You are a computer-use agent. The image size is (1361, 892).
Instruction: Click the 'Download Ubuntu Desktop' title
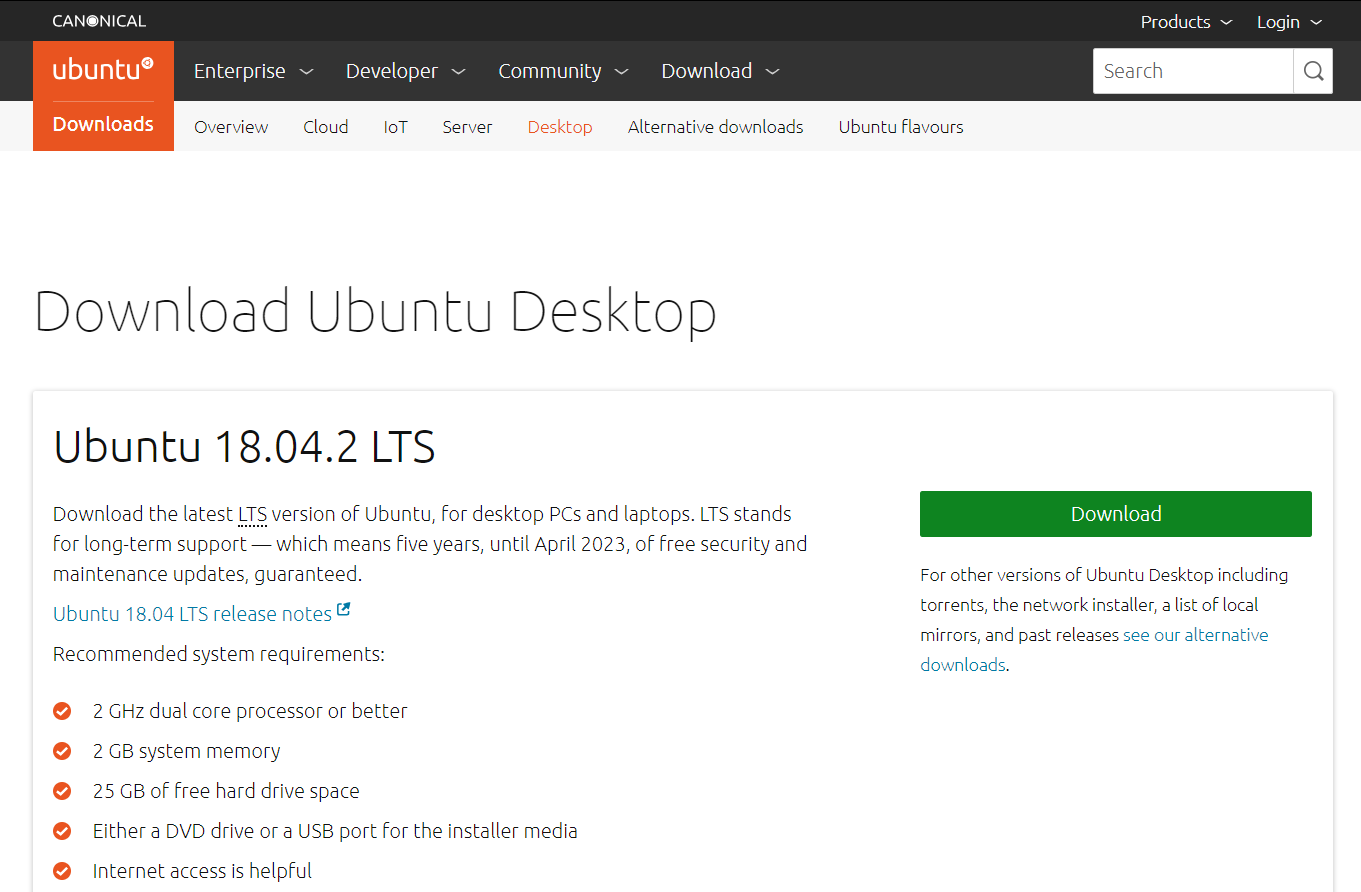tap(375, 311)
